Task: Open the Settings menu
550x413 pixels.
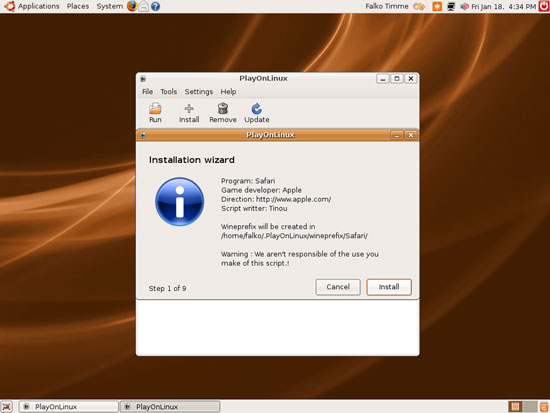Action: coord(199,92)
